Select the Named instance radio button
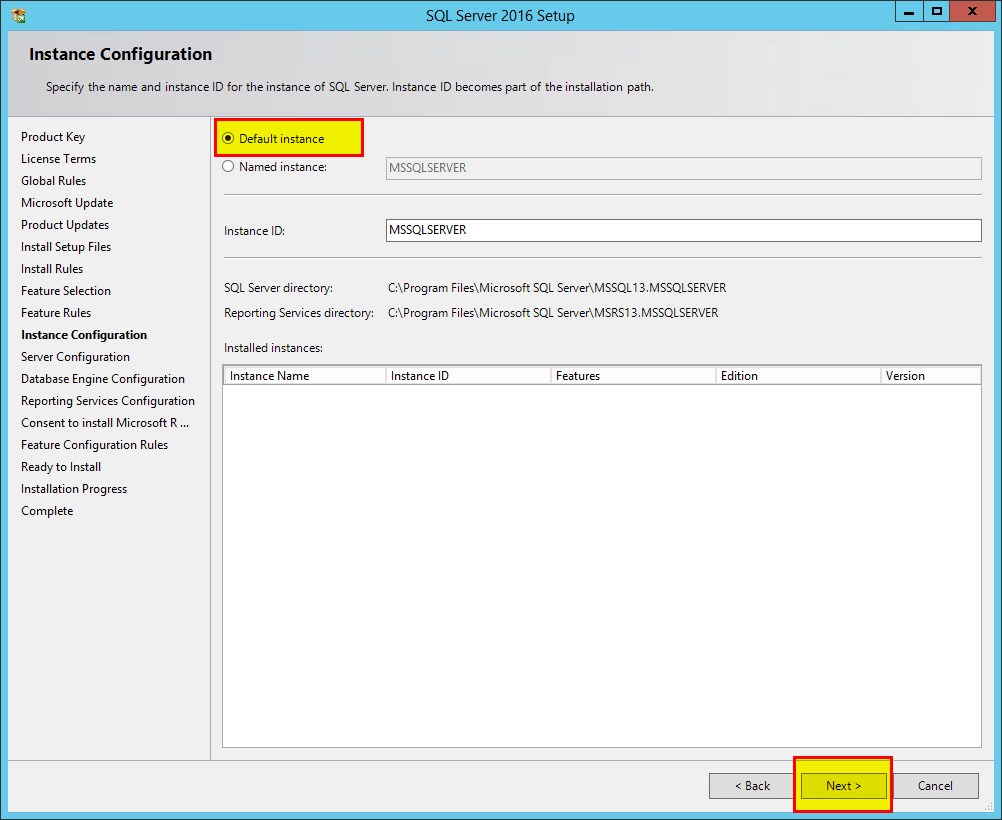Screen dimensions: 1002x820 pyautogui.click(x=228, y=166)
